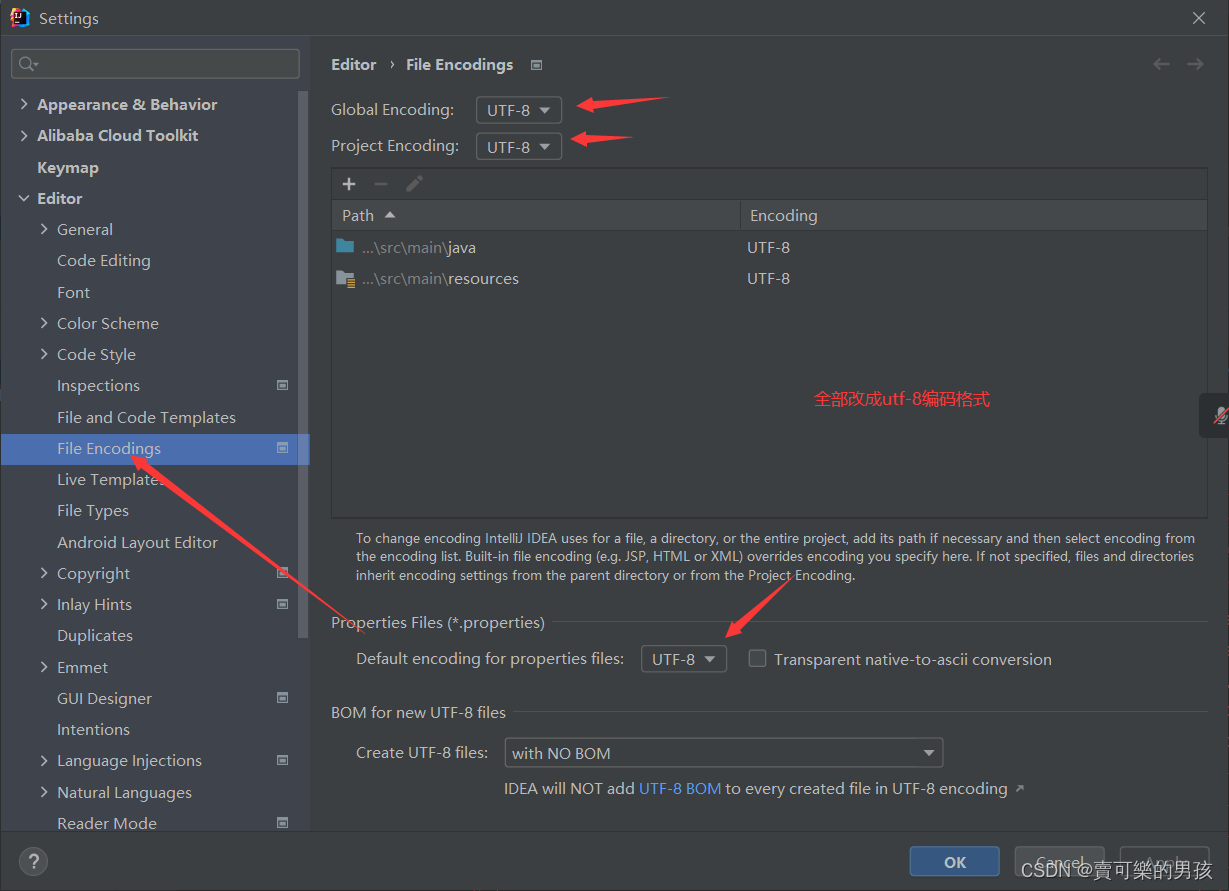
Task: Expand the Code Style node
Action: coord(44,354)
